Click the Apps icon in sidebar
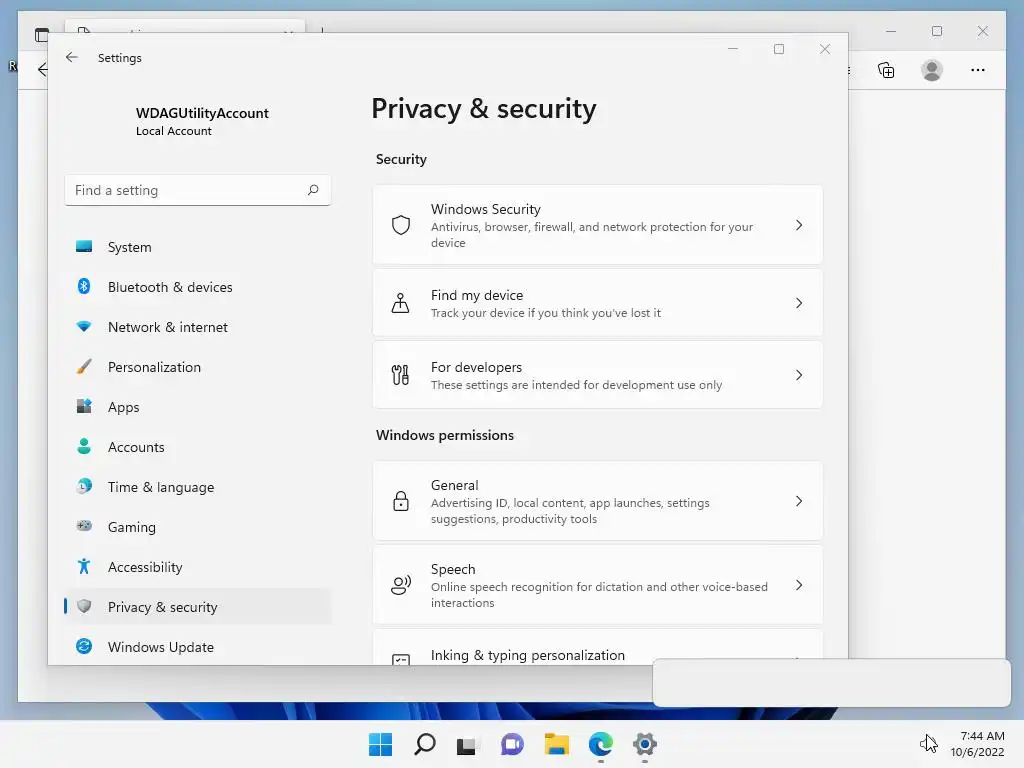The image size is (1024, 768). pos(84,406)
